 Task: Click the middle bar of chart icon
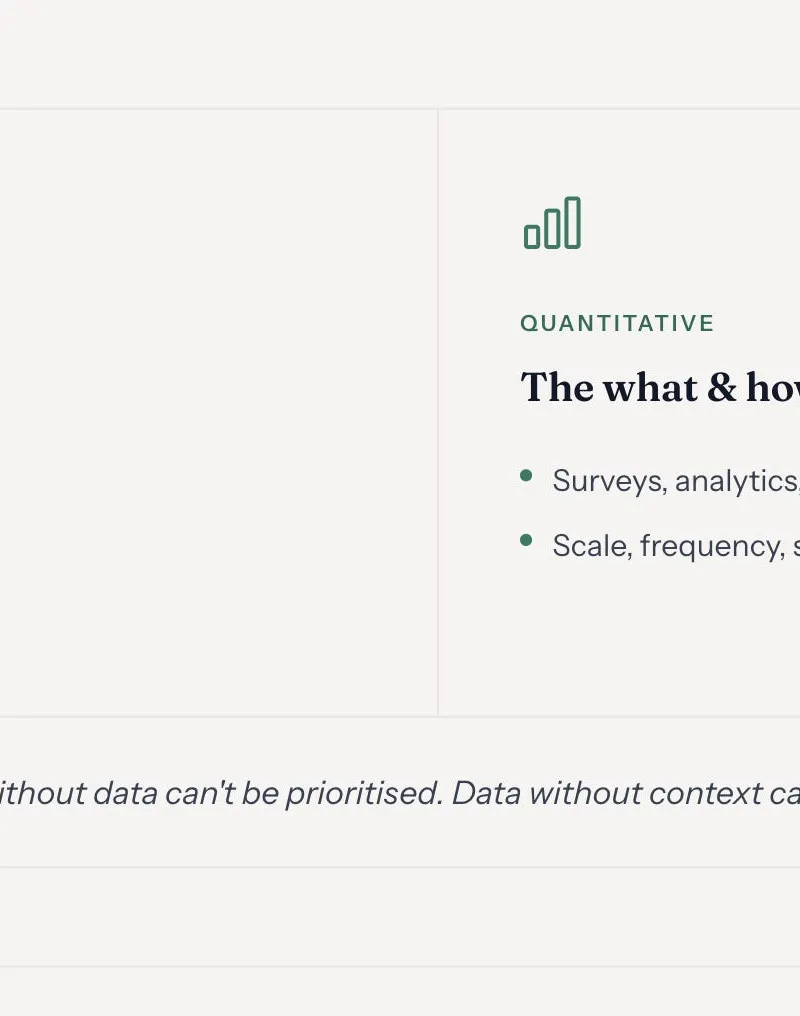[x=552, y=229]
